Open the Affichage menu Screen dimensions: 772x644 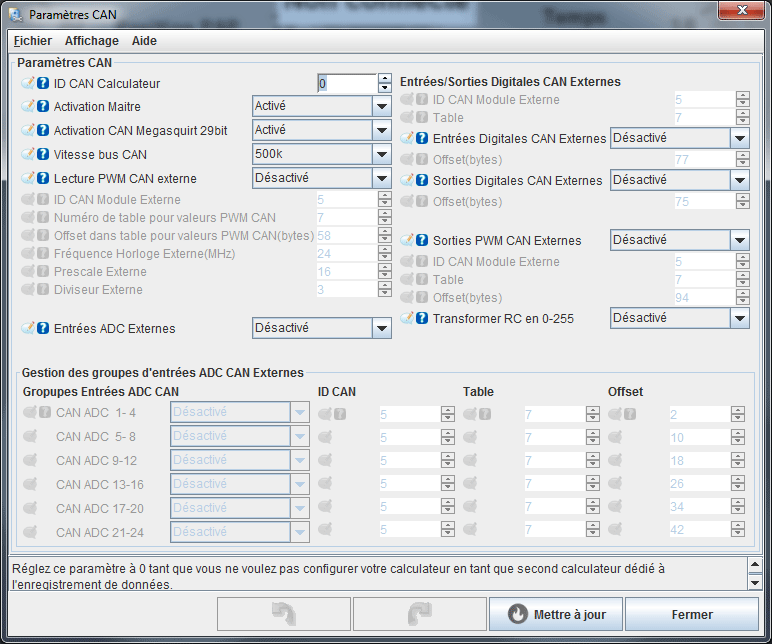(x=92, y=41)
